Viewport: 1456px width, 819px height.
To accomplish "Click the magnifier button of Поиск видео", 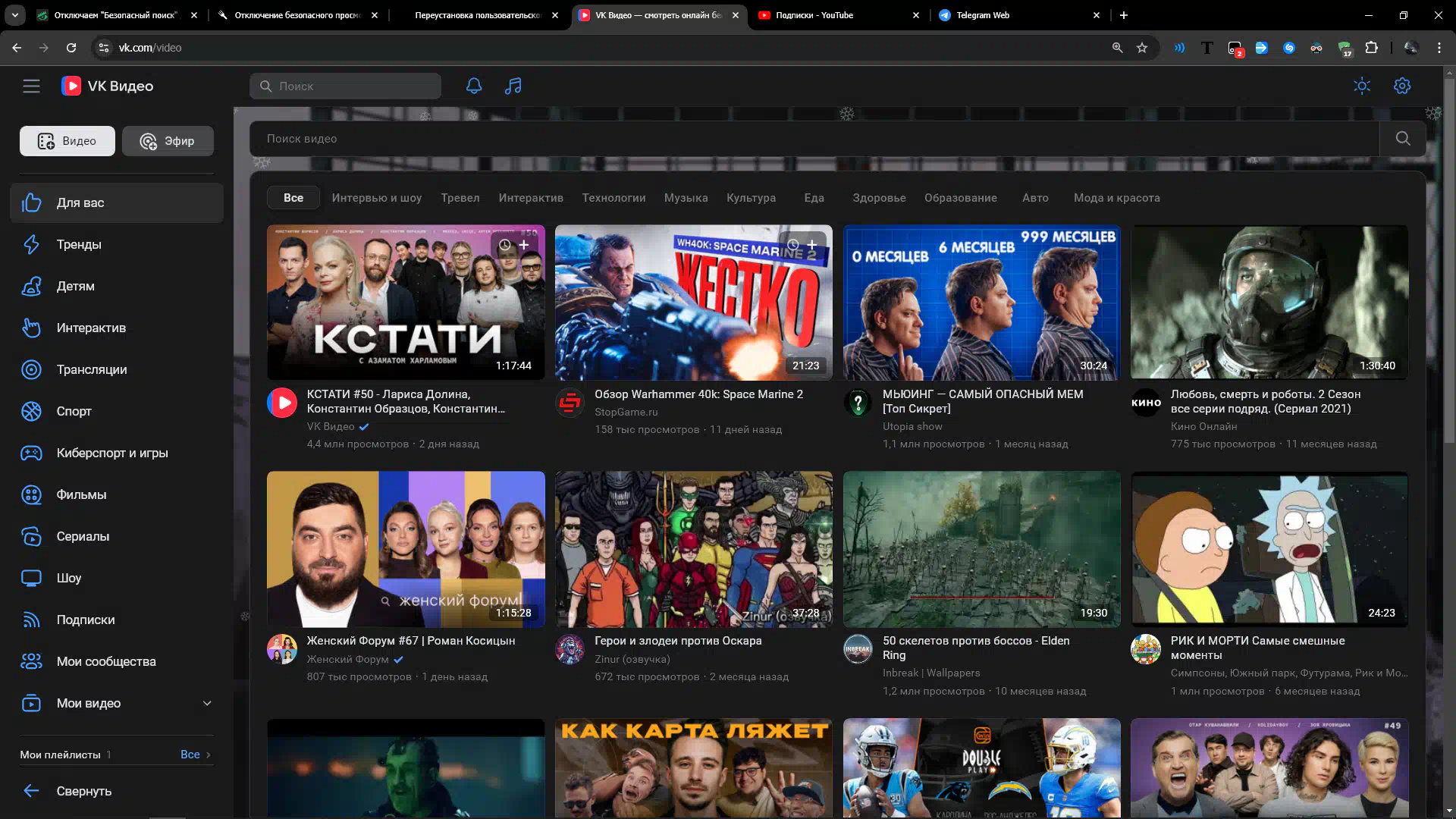I will [1403, 139].
